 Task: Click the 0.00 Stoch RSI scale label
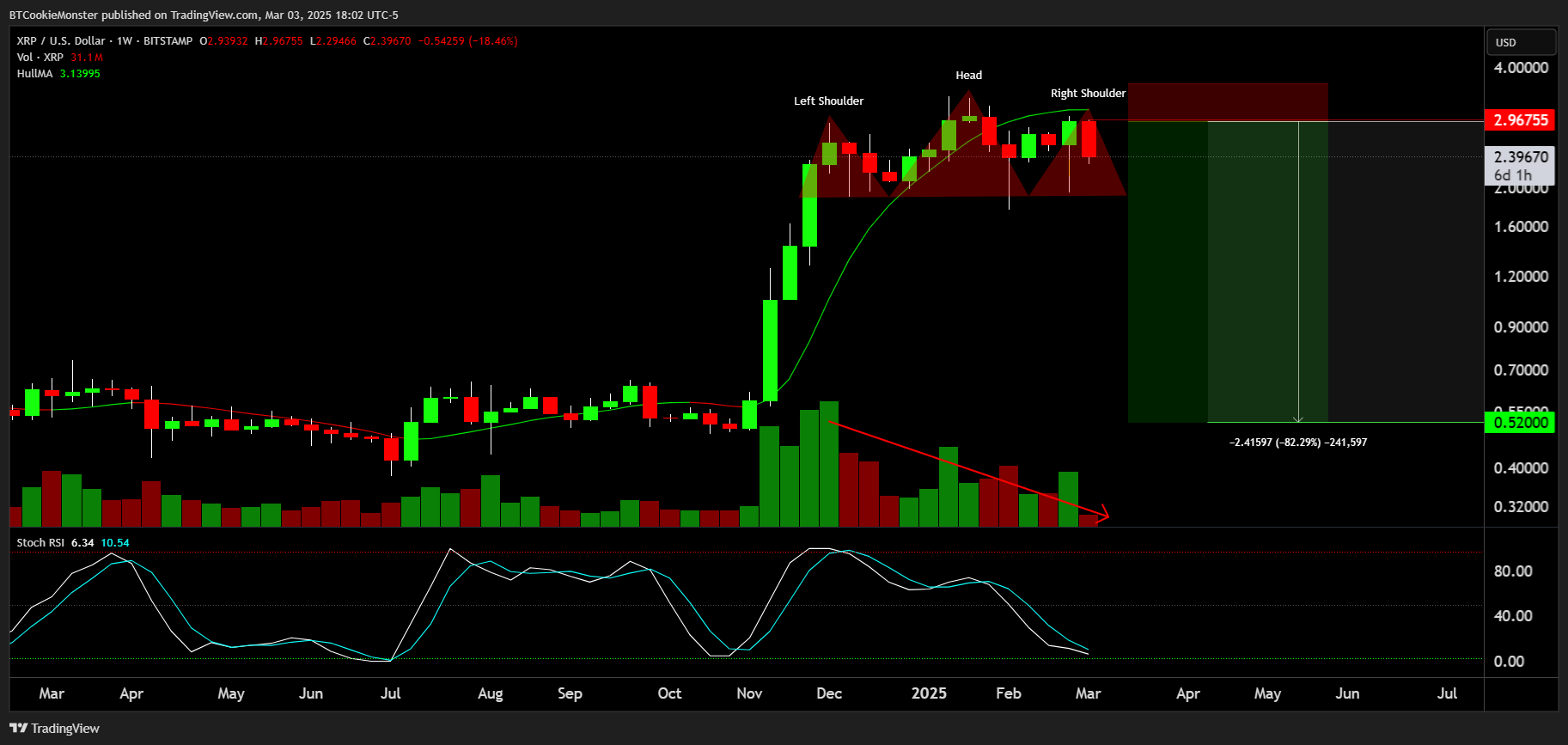click(x=1510, y=661)
